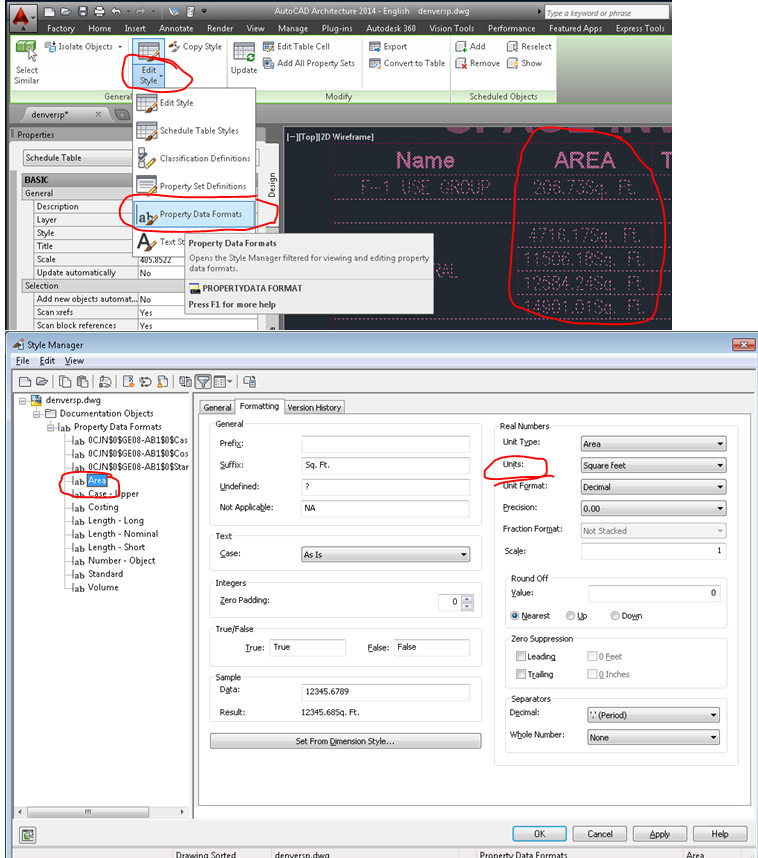Open the Decimal separator dropdown
Image resolution: width=758 pixels, height=858 pixels.
coord(653,715)
